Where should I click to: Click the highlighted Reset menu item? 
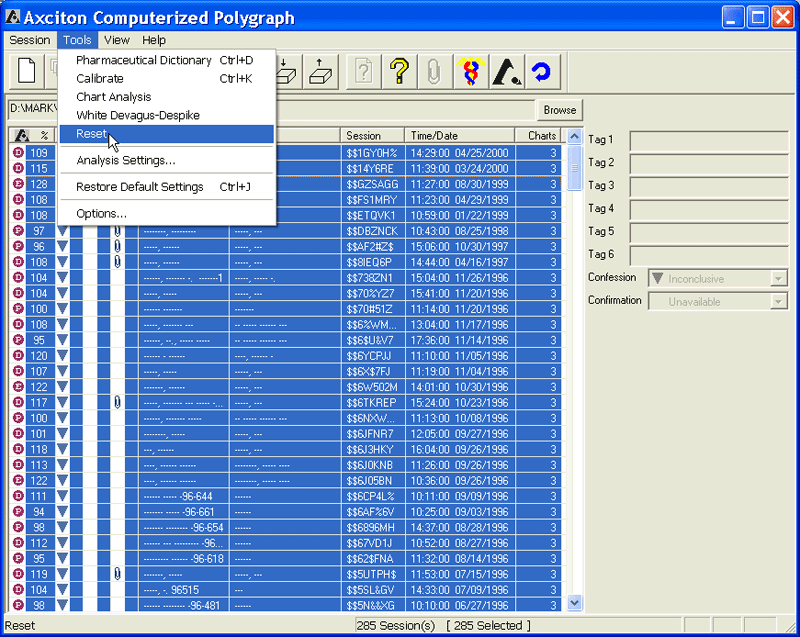point(166,134)
